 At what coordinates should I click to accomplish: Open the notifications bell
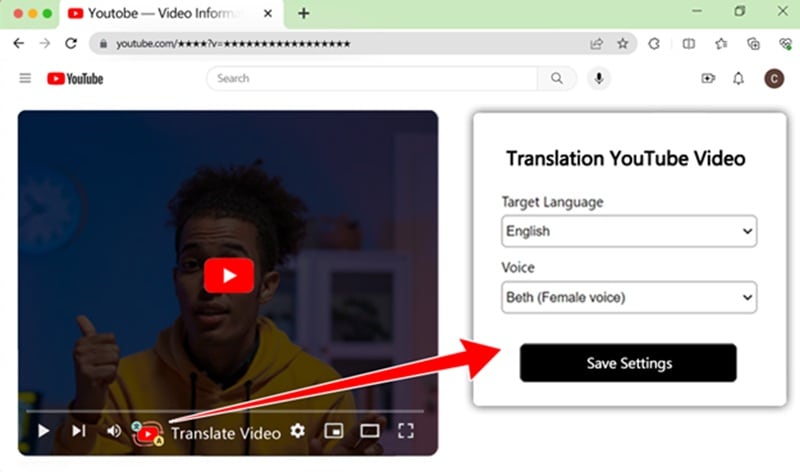738,78
